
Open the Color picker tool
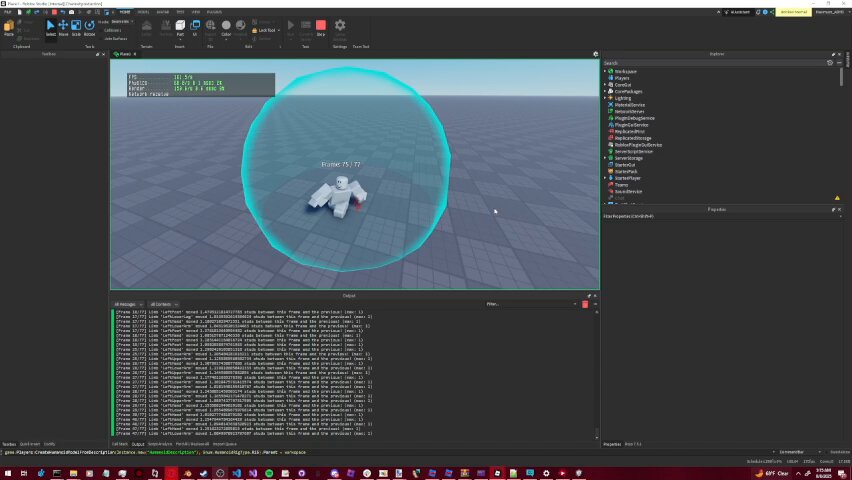click(x=226, y=28)
